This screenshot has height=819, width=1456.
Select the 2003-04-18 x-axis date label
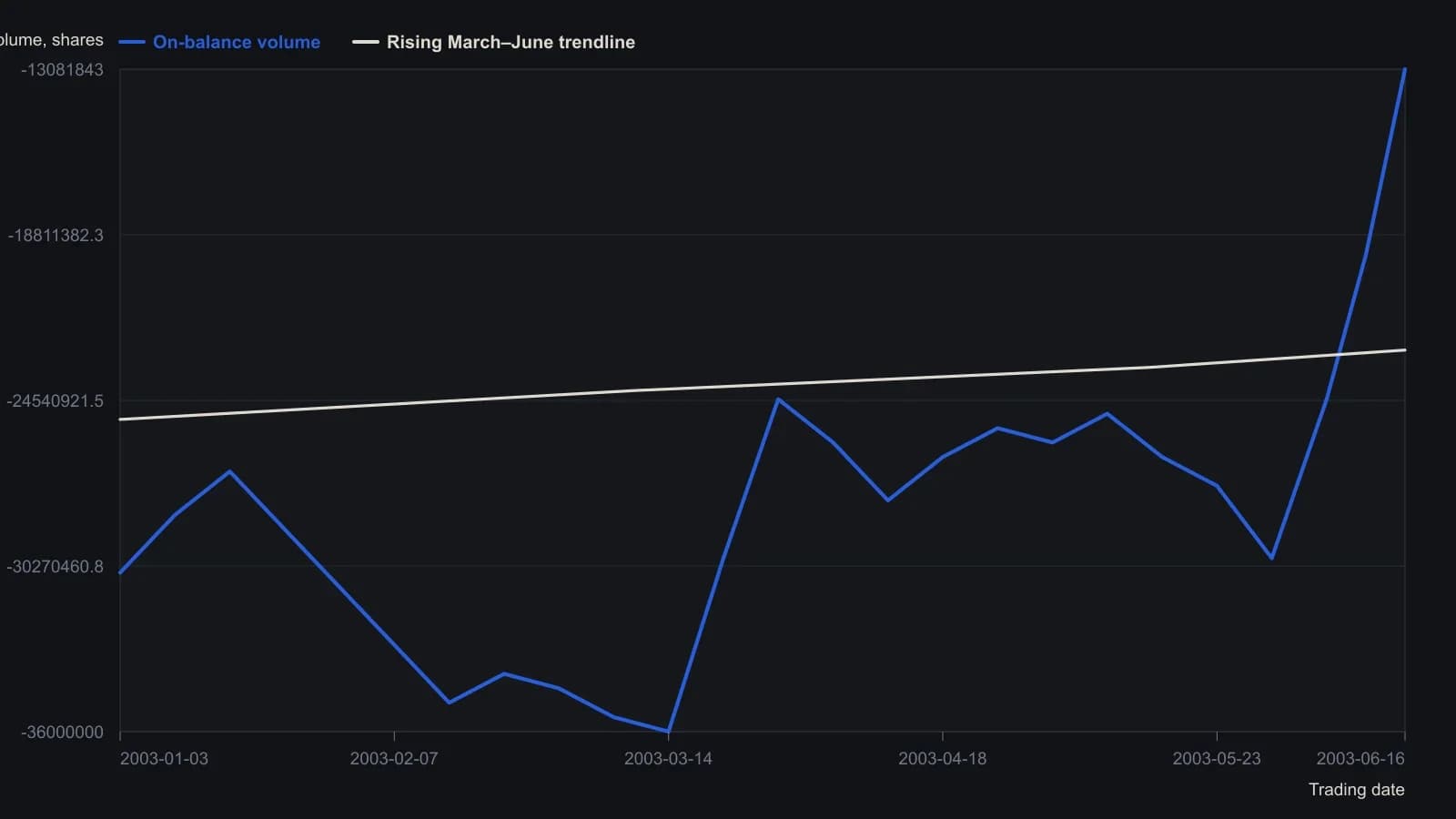(x=942, y=758)
